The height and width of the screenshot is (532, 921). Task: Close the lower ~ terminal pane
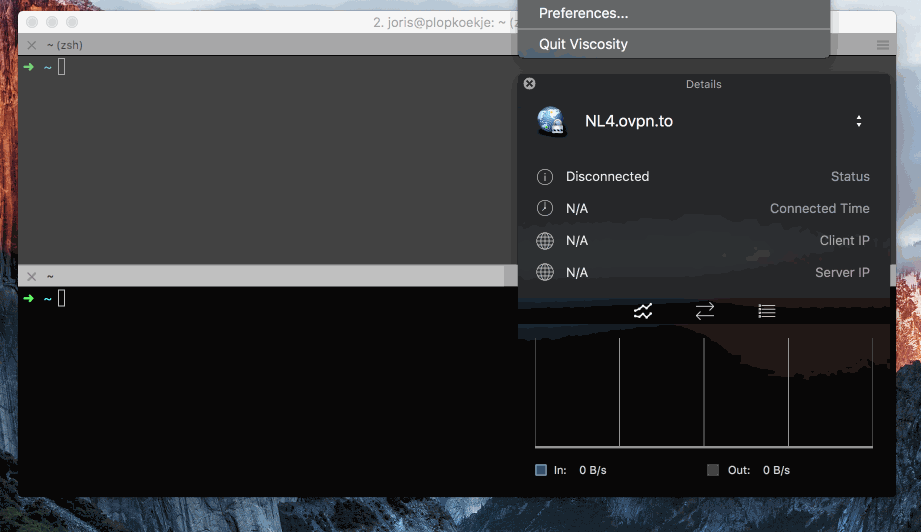coord(32,277)
